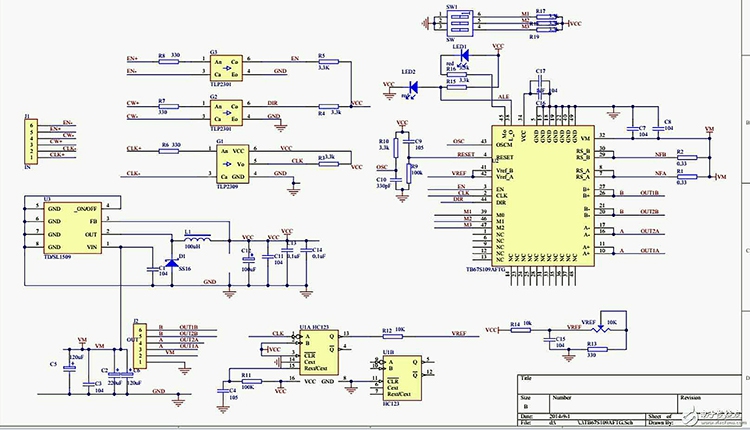Select the U1A HC123 block
This screenshot has height=430, width=750.
point(320,353)
